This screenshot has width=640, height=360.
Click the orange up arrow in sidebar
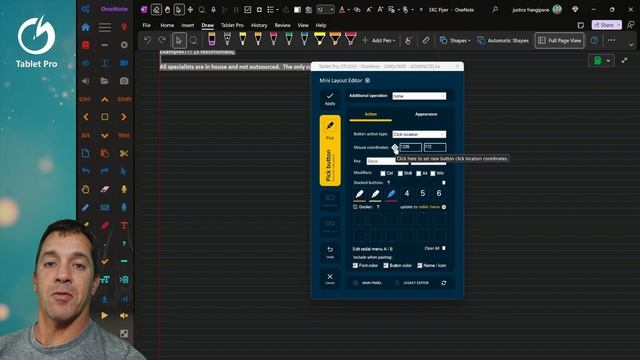104,99
